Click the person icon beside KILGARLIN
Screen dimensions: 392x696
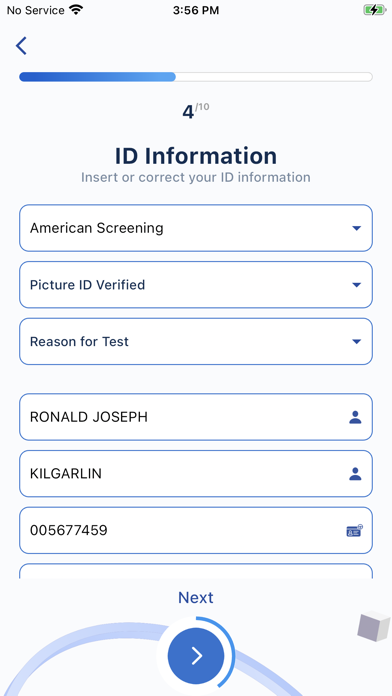(x=355, y=474)
